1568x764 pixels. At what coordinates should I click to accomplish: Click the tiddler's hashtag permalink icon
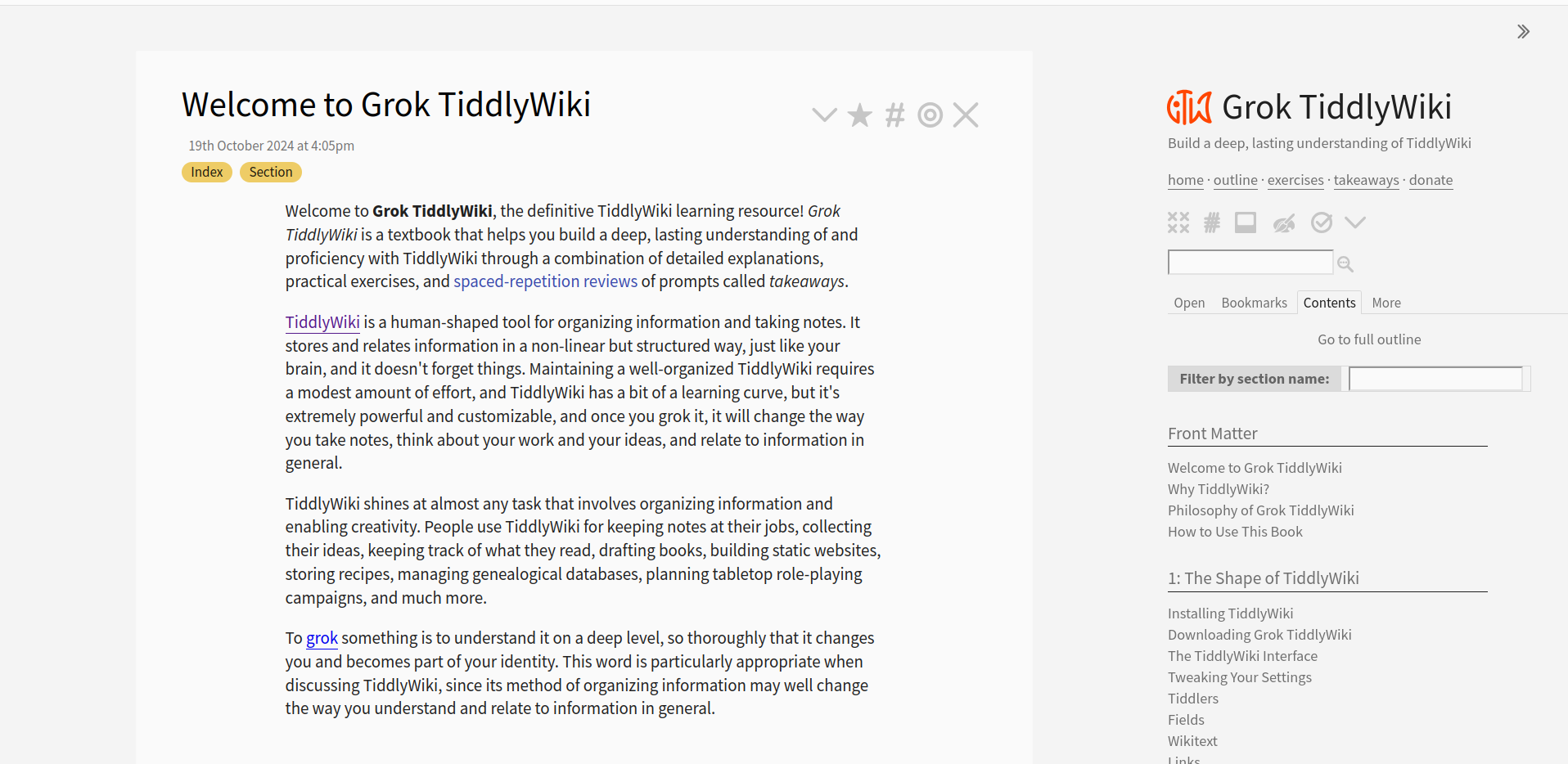[894, 115]
